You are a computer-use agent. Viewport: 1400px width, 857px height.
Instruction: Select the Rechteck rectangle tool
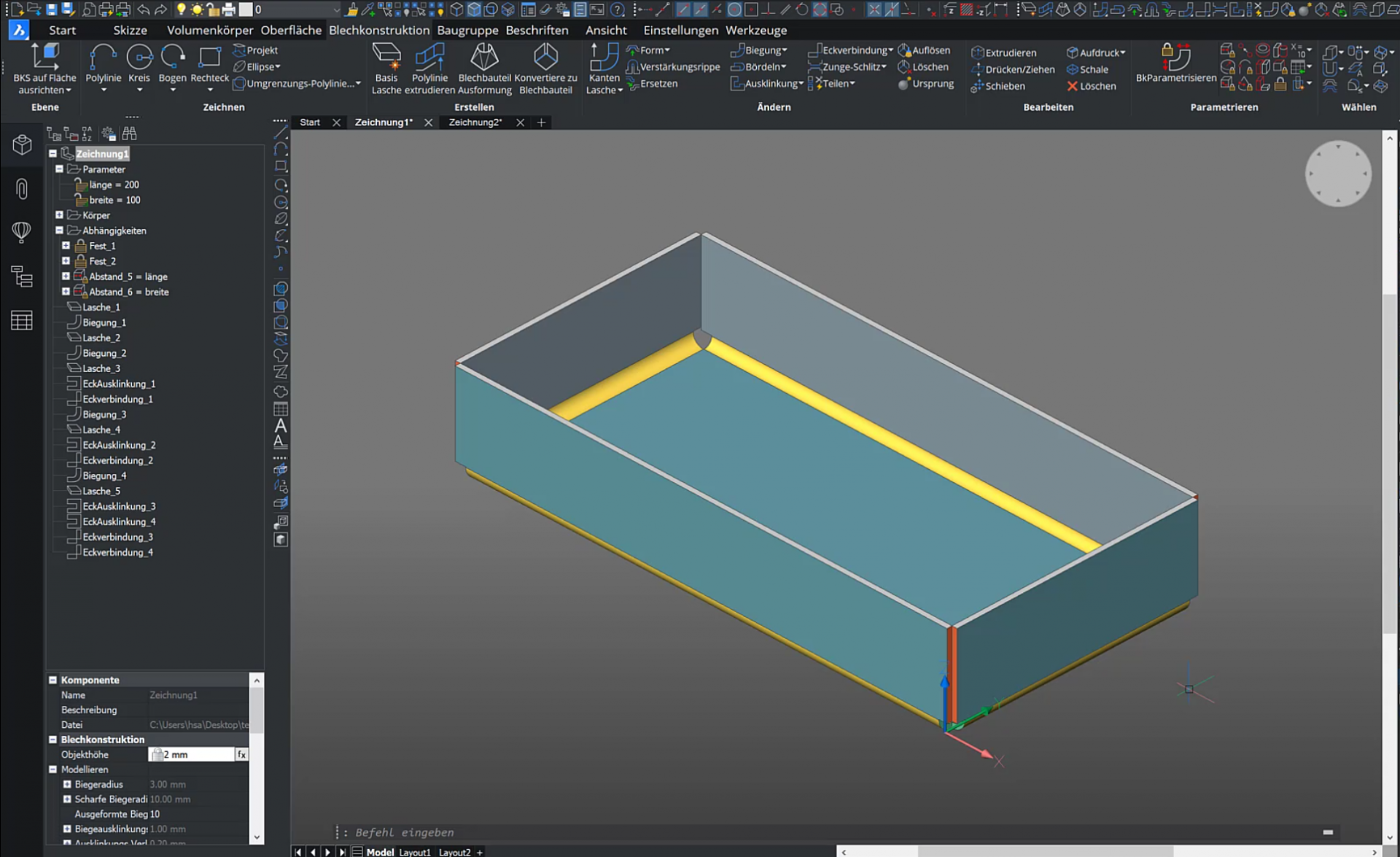click(209, 64)
